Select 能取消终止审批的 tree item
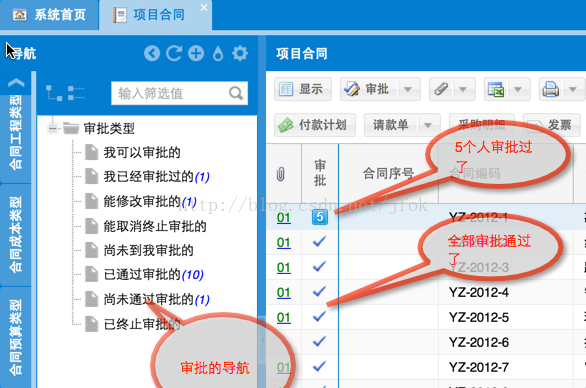This screenshot has width=586, height=388. (x=146, y=226)
